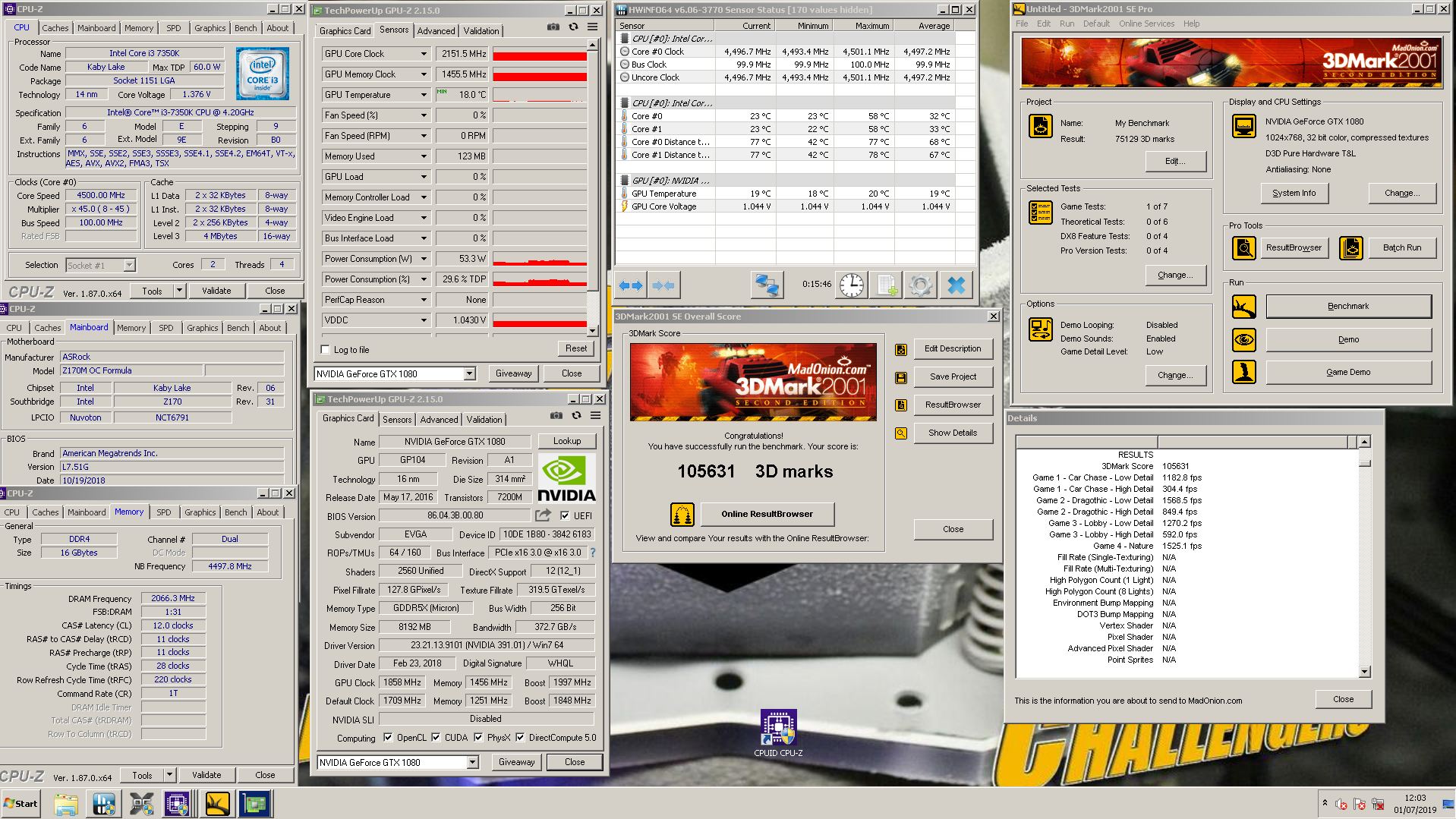Click the GPU-Z Sensors screenshot camera icon
The image size is (1456, 819).
point(553,27)
